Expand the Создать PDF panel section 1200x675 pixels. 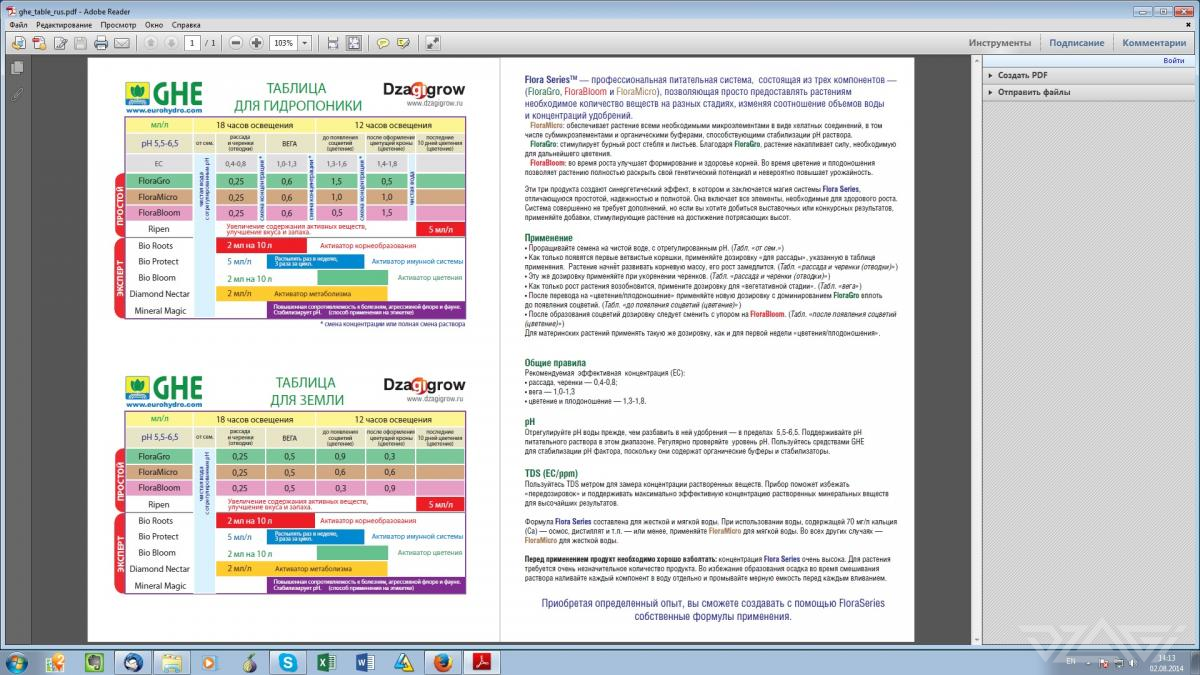[x=1087, y=75]
